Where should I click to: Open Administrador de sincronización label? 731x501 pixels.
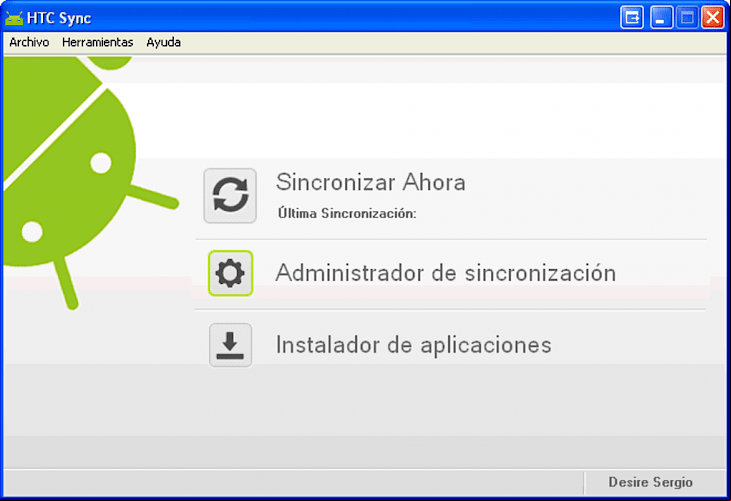[x=446, y=273]
